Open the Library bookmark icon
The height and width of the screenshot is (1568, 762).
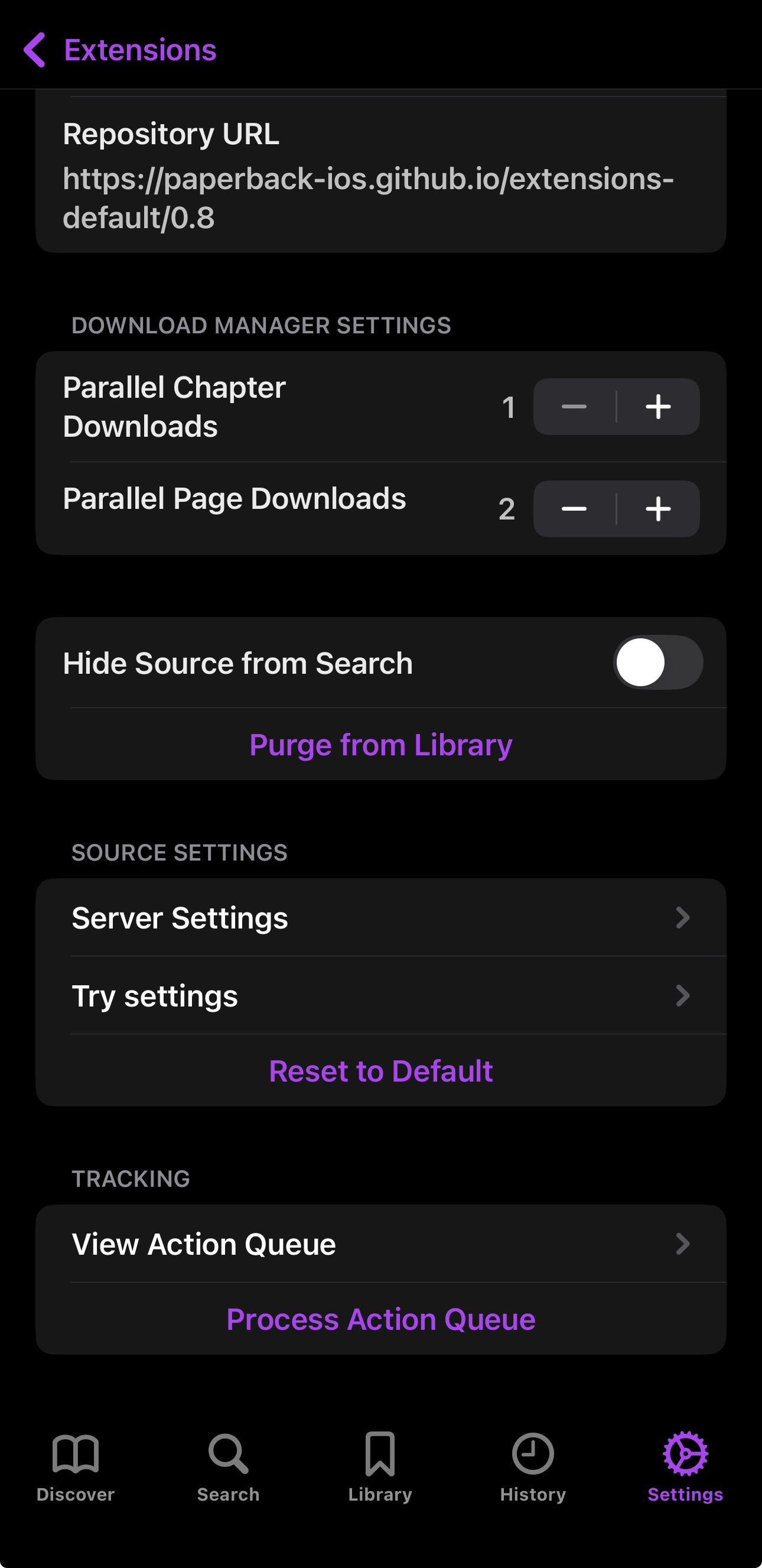[380, 1453]
